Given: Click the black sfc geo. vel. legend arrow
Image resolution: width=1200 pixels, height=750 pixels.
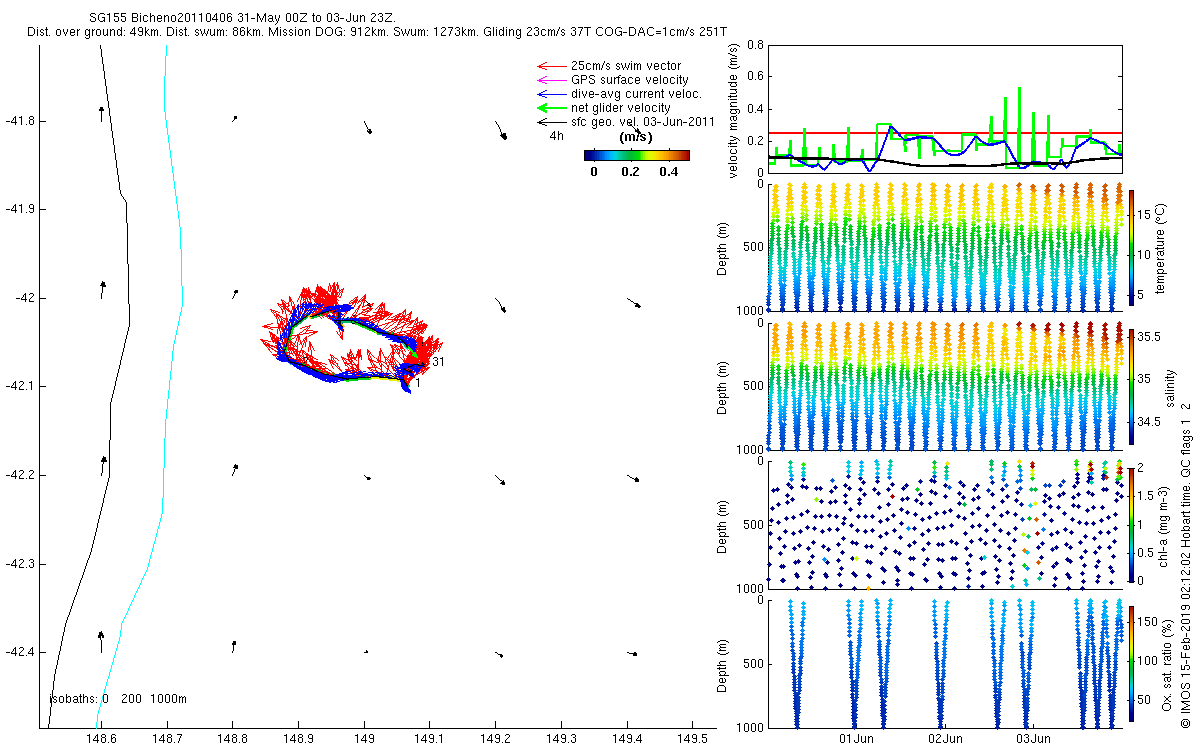Looking at the screenshot, I should pyautogui.click(x=551, y=122).
